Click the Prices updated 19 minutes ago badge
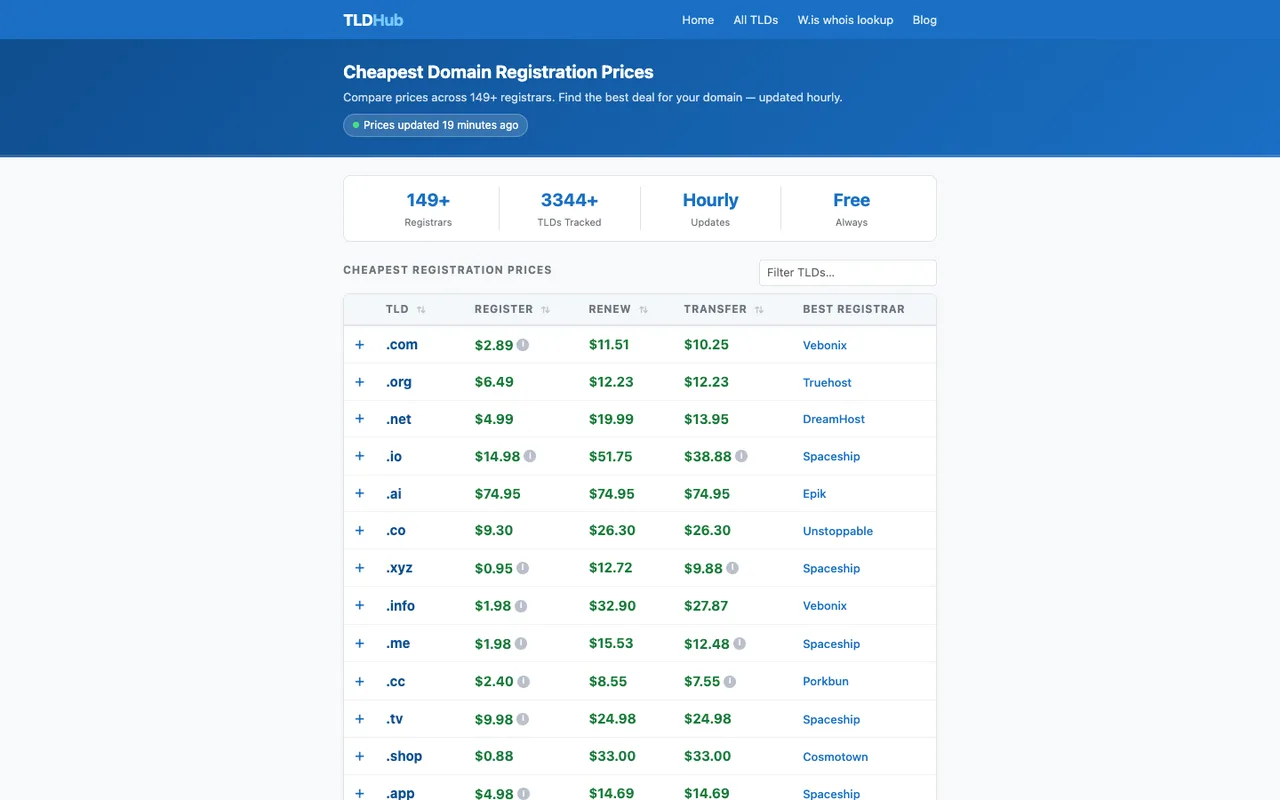The height and width of the screenshot is (800, 1280). 435,125
